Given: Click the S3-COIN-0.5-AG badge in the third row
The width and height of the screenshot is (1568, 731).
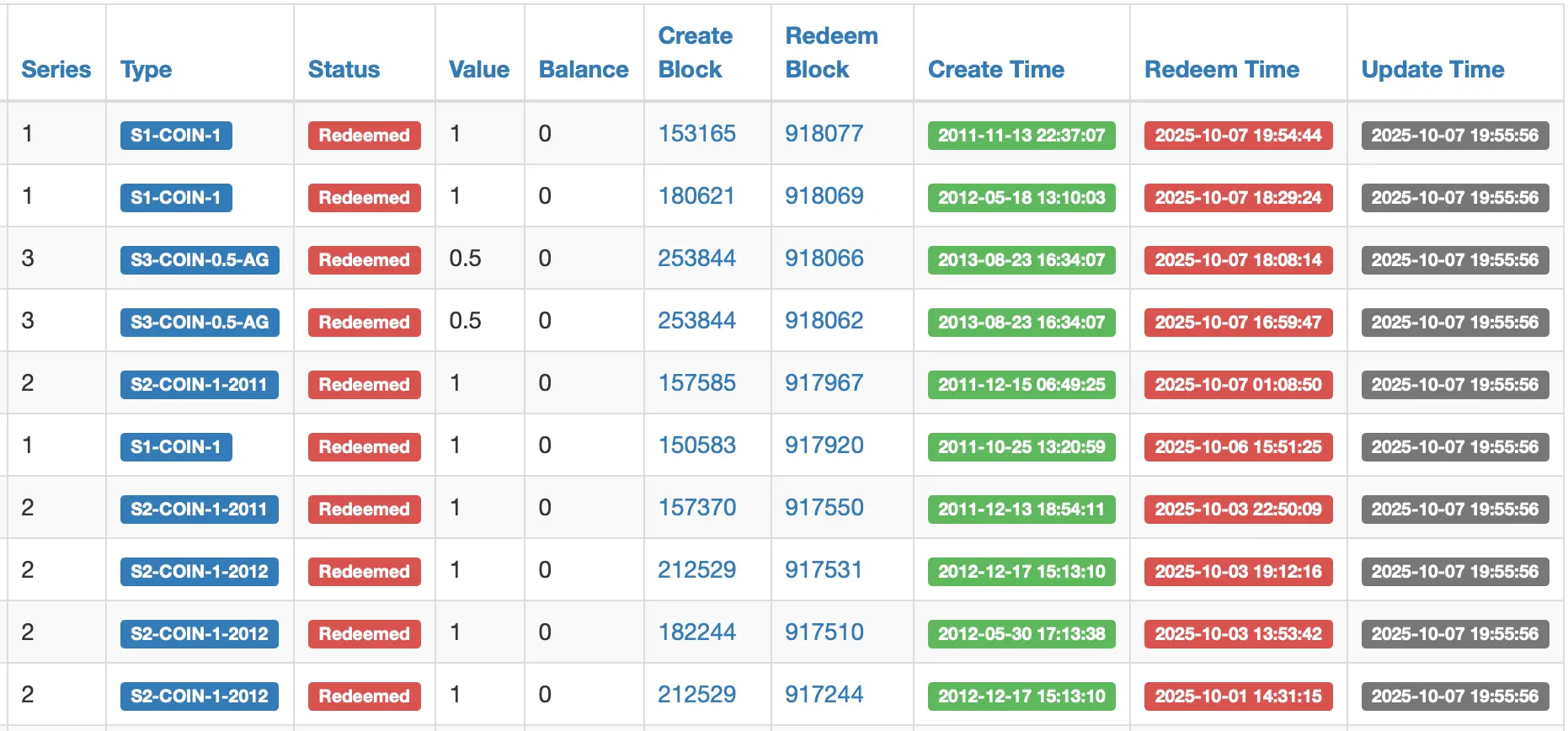Looking at the screenshot, I should pos(200,259).
